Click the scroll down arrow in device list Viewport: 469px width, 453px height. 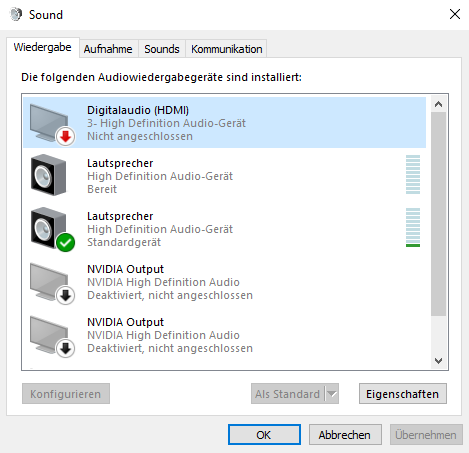click(x=439, y=361)
